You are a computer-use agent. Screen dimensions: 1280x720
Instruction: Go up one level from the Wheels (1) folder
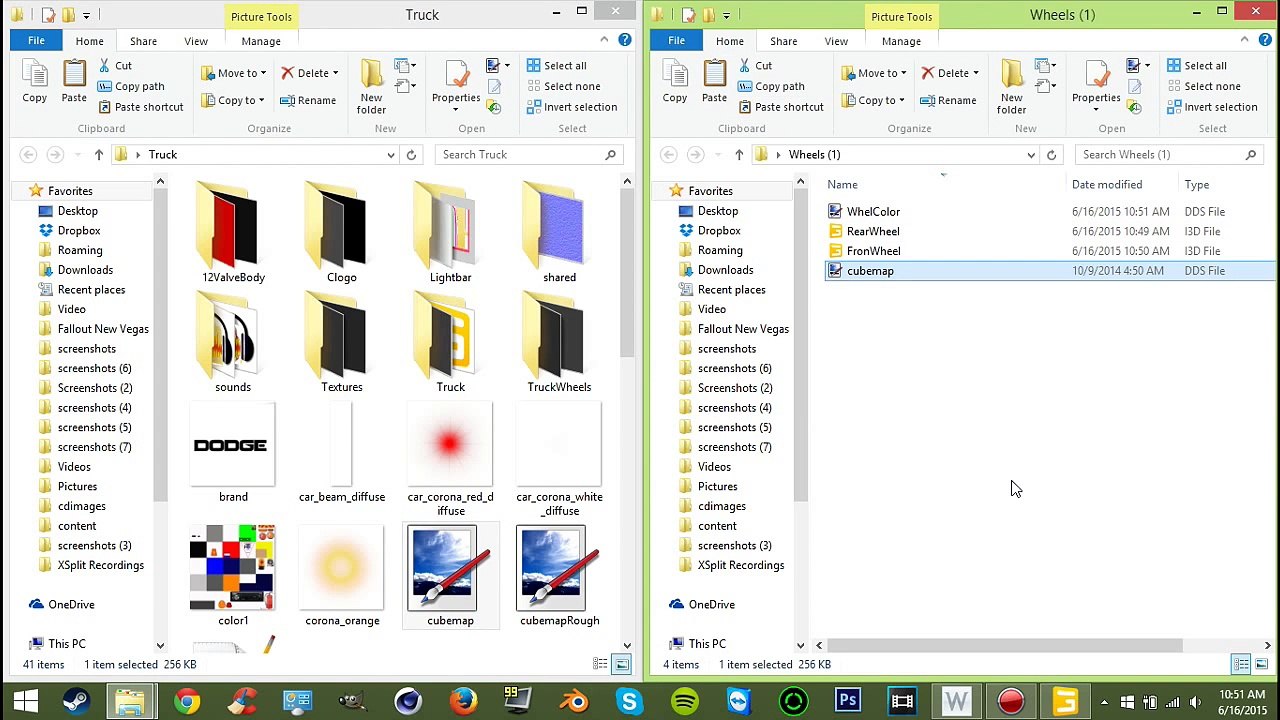pos(738,155)
